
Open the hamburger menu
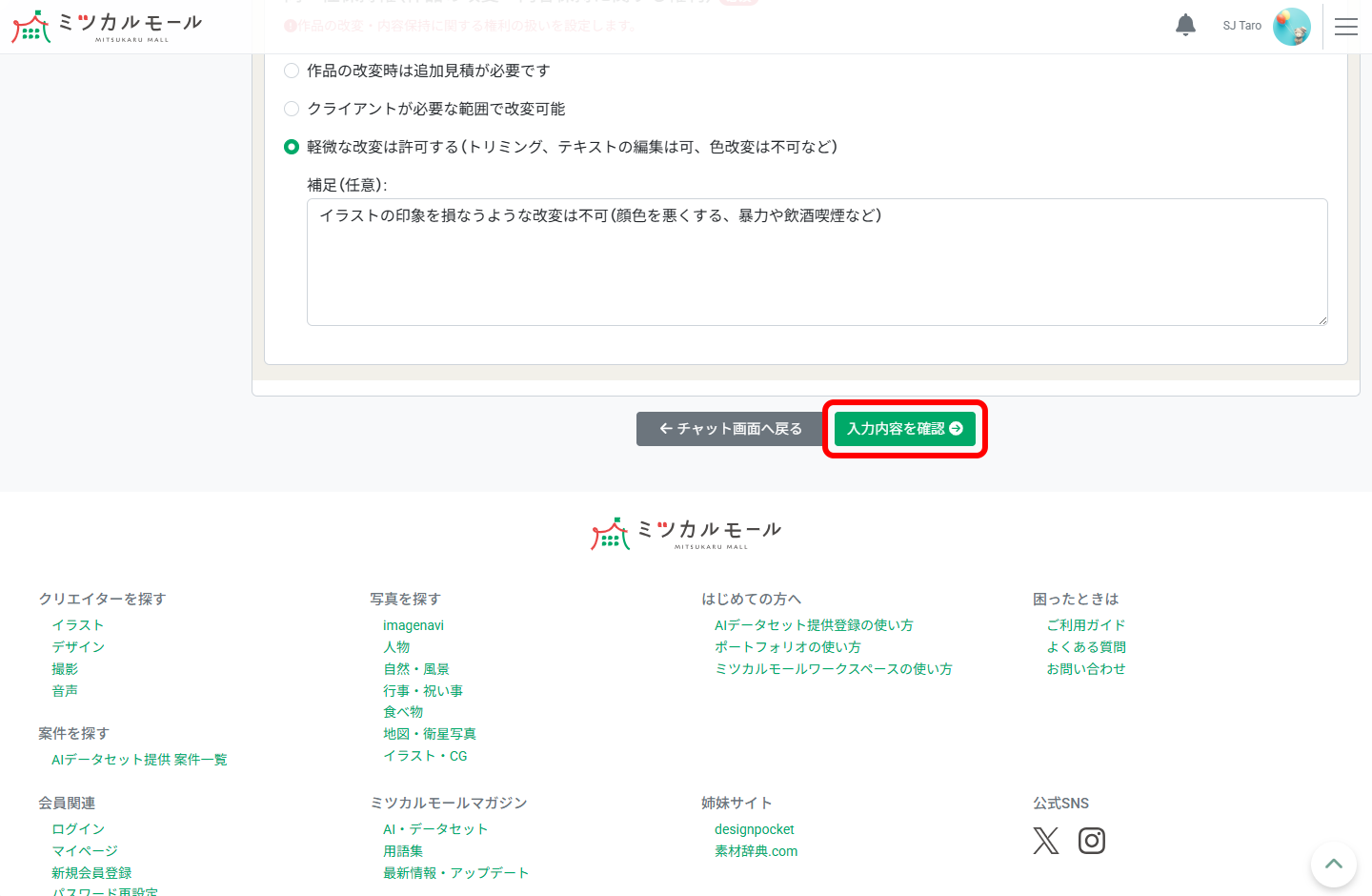(1346, 26)
